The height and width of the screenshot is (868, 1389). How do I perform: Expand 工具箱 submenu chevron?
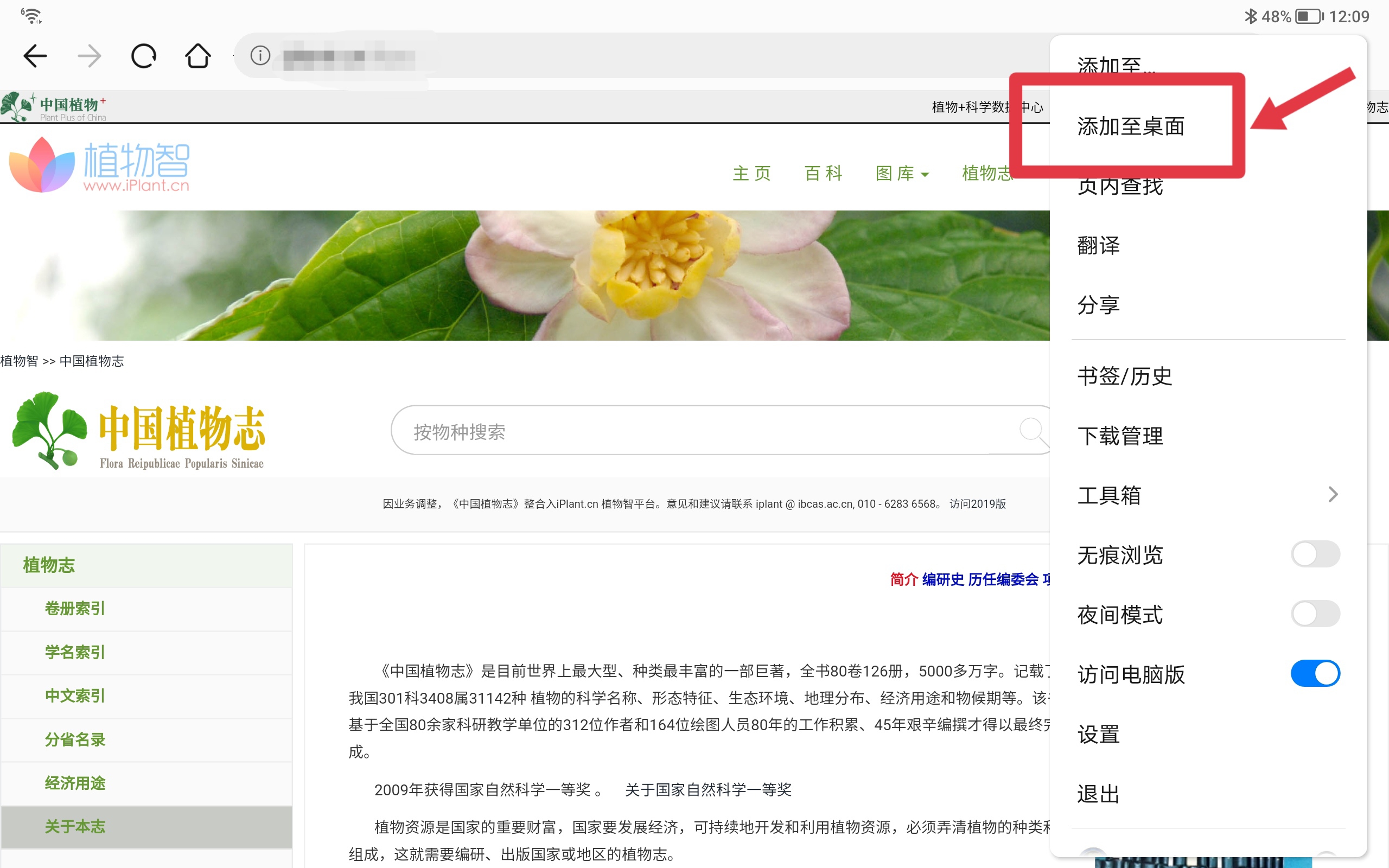click(x=1333, y=494)
